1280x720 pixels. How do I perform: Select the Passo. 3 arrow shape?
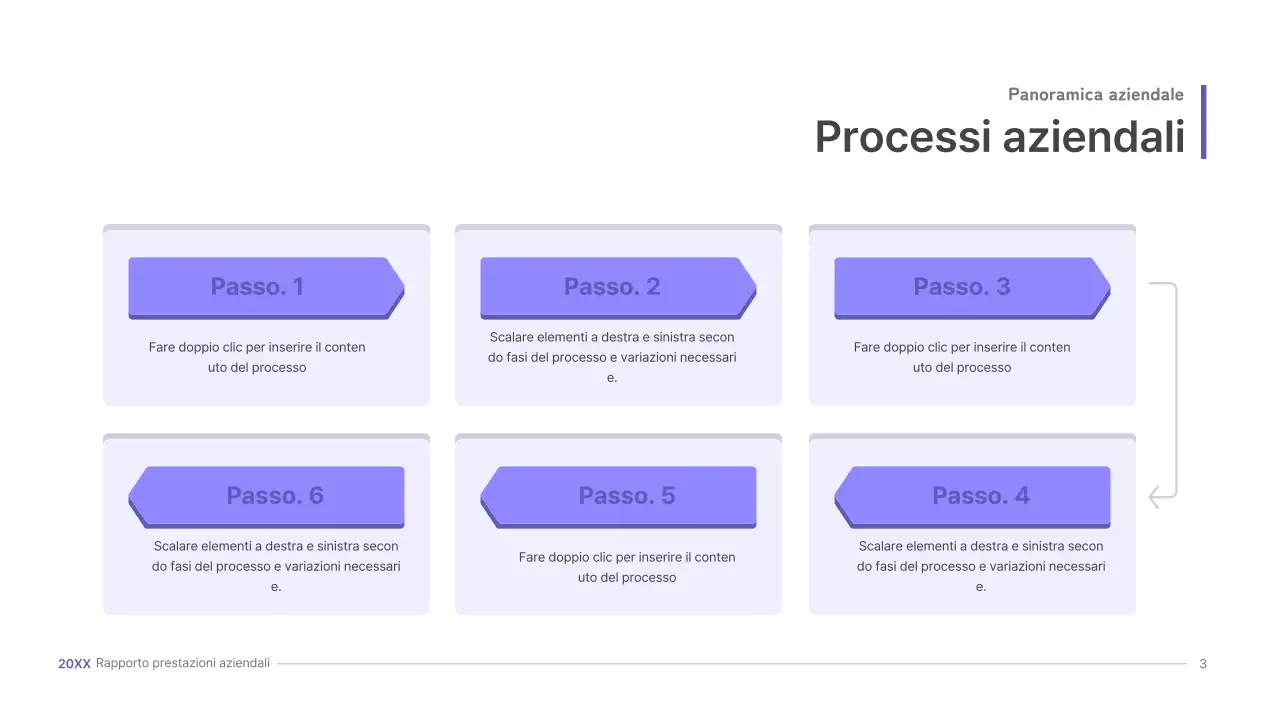pyautogui.click(x=972, y=287)
